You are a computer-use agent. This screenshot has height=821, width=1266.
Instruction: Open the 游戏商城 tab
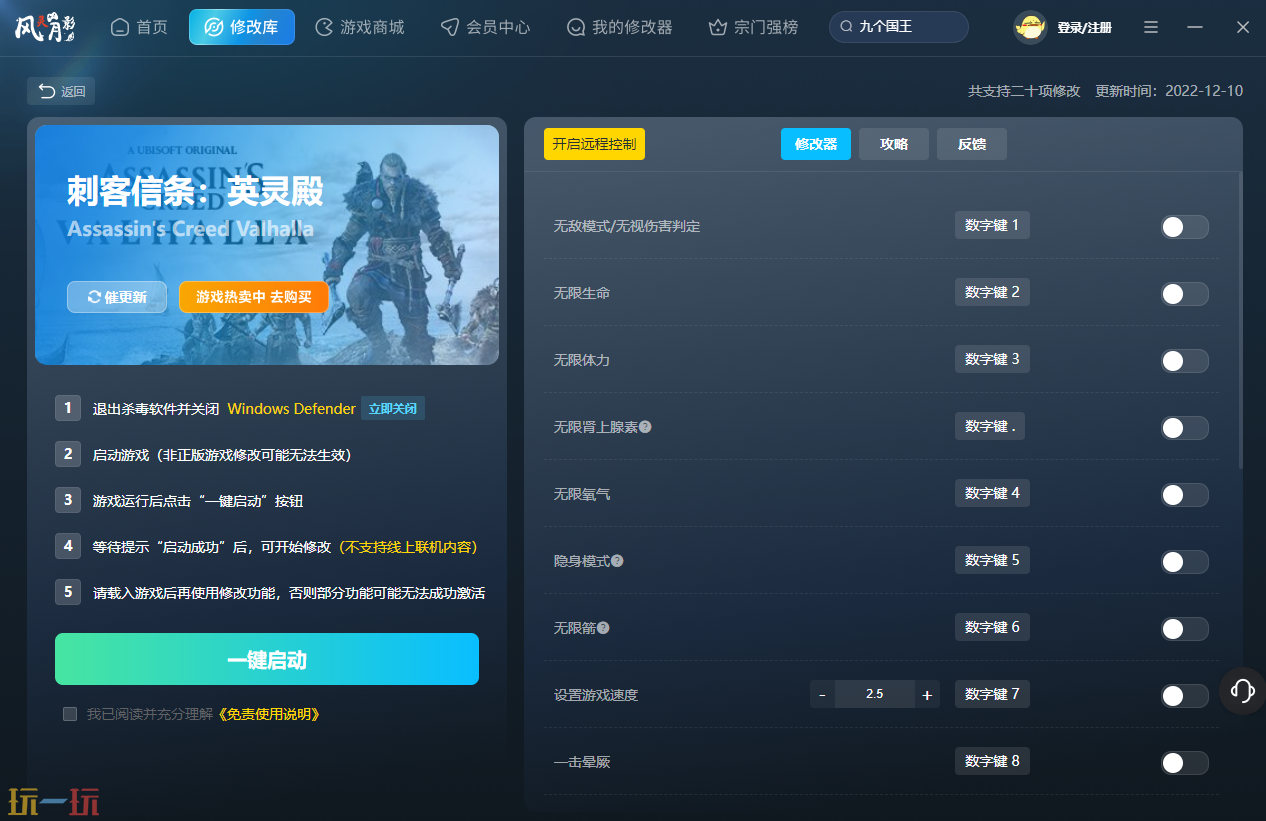pyautogui.click(x=360, y=27)
